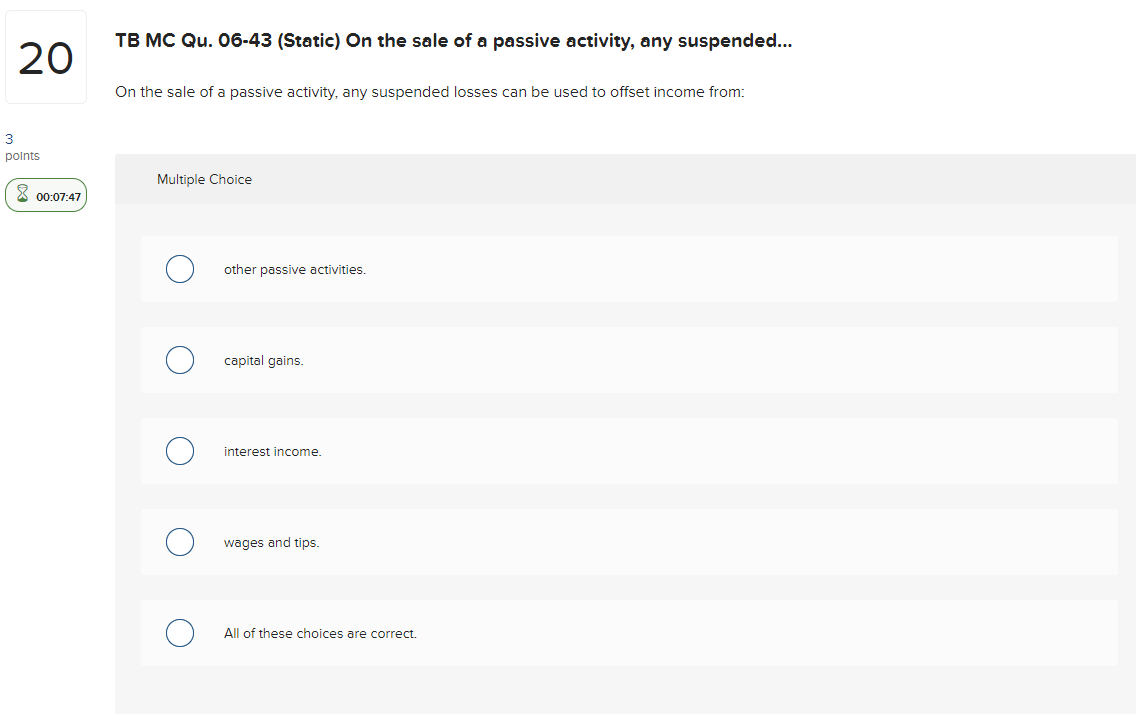Click the question 20 number box

[46, 56]
